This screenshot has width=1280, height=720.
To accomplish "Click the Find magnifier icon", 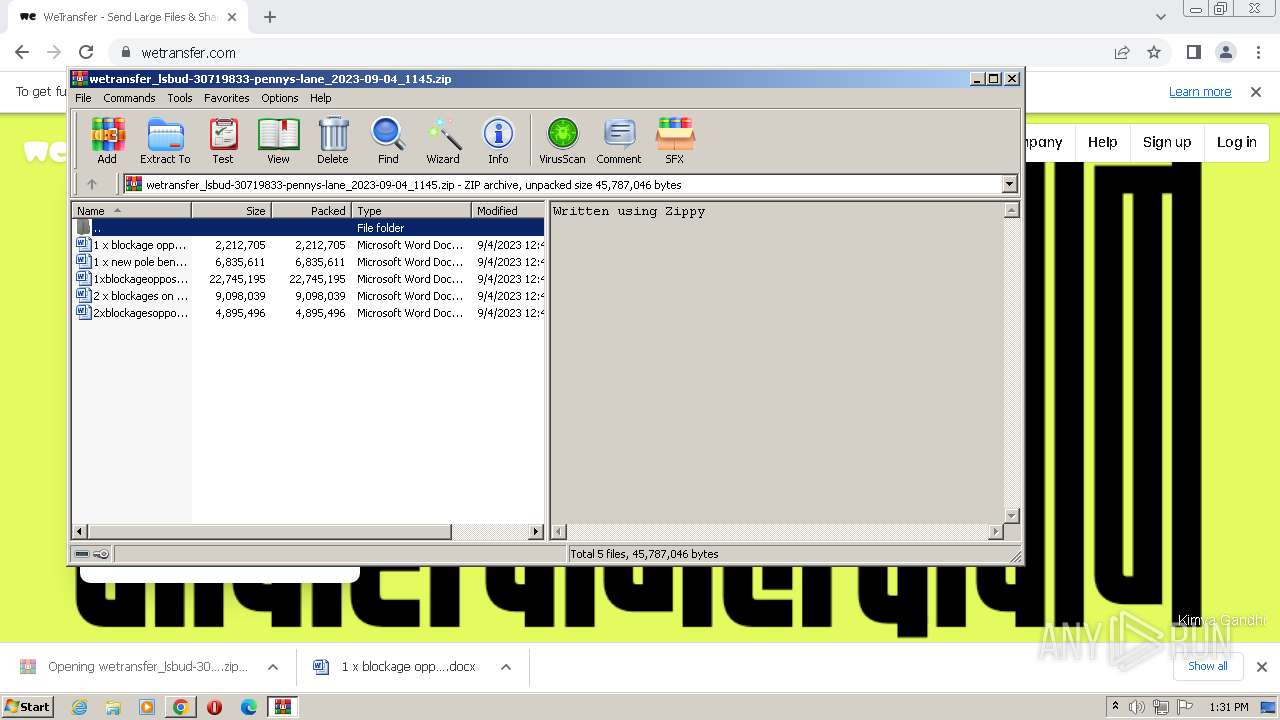I will coord(388,140).
